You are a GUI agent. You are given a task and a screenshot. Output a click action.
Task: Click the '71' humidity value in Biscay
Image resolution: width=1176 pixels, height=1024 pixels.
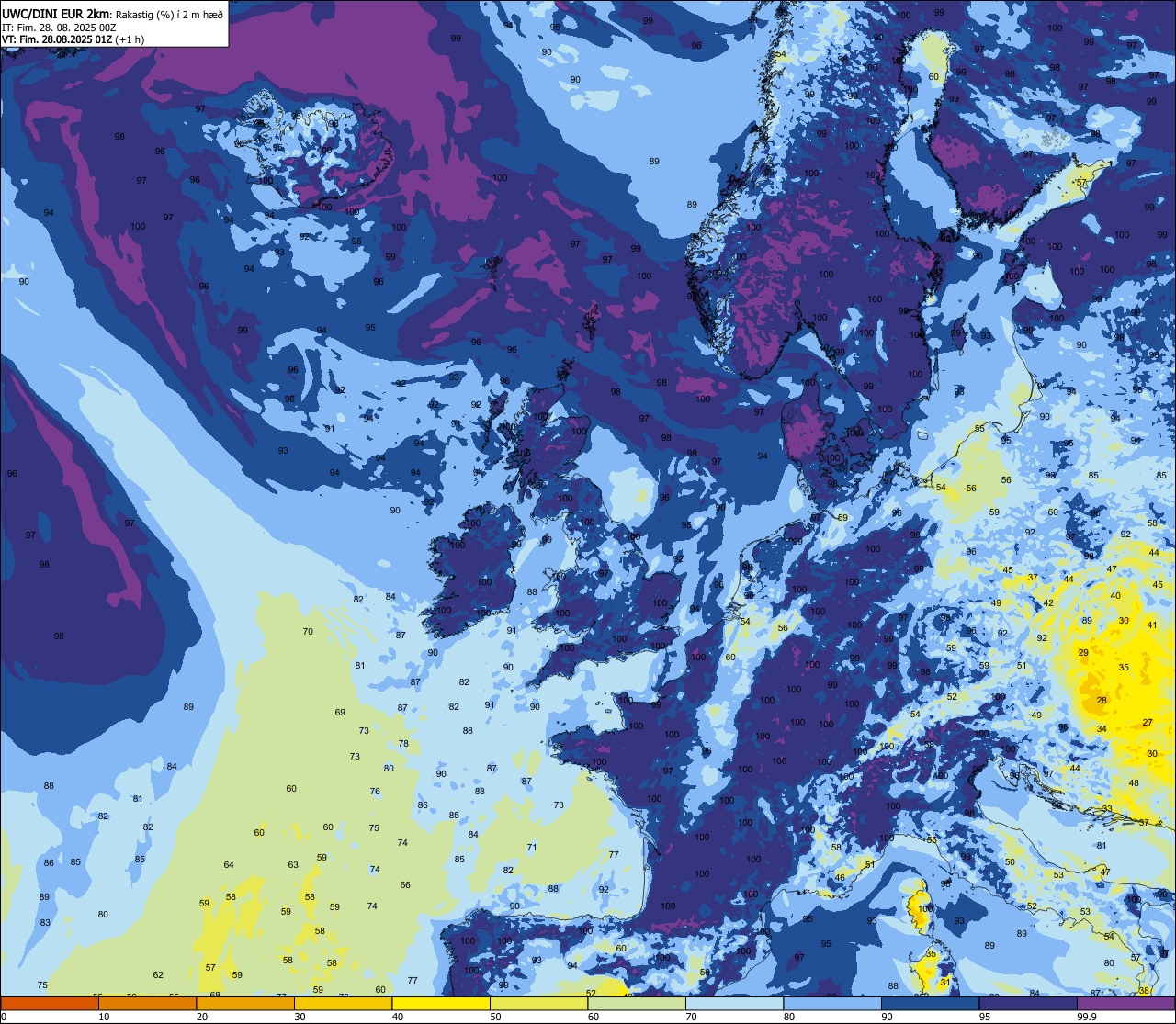point(532,848)
